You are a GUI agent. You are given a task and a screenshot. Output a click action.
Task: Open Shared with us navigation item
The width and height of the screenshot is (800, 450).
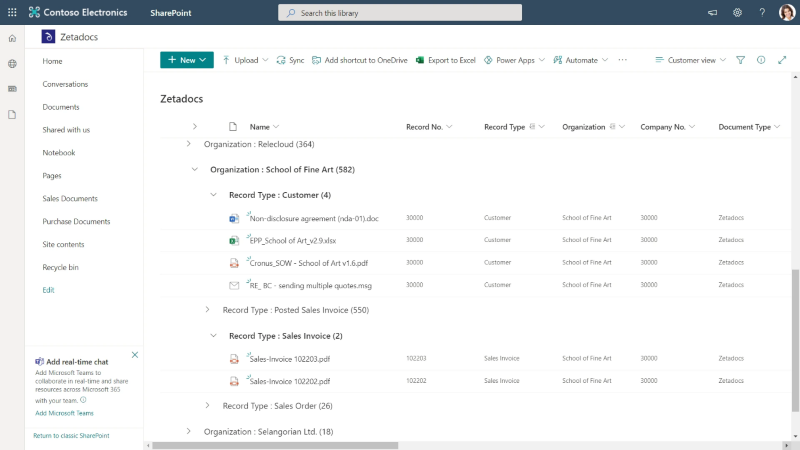pos(66,130)
